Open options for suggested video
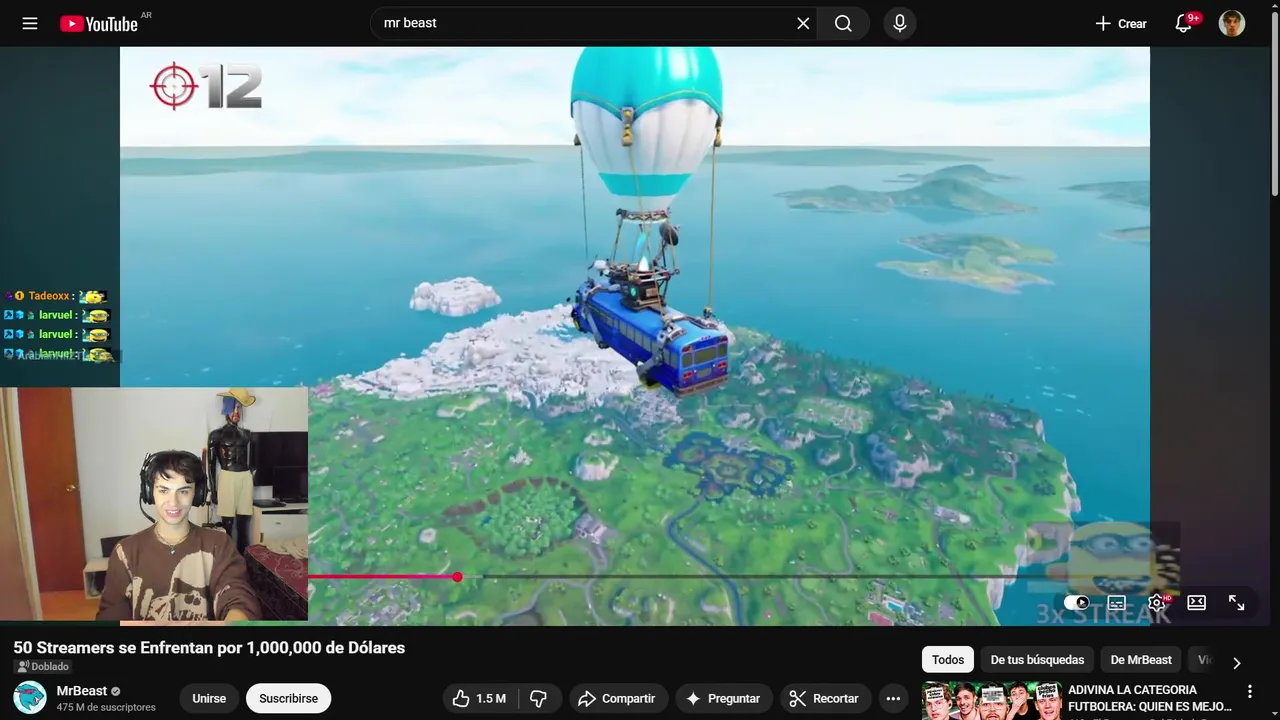The height and width of the screenshot is (720, 1280). coord(1250,691)
